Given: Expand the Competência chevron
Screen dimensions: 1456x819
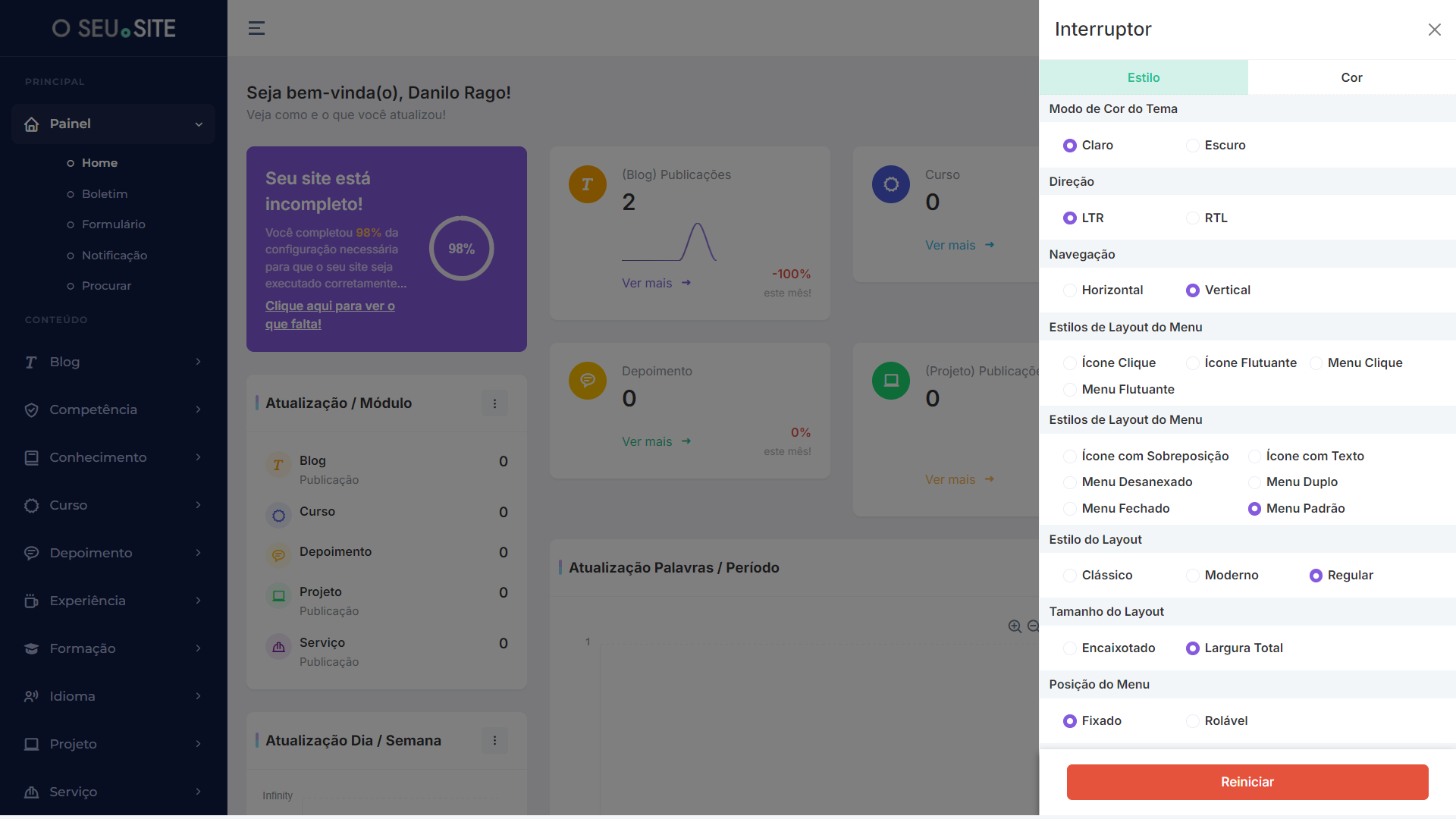Looking at the screenshot, I should pos(198,409).
